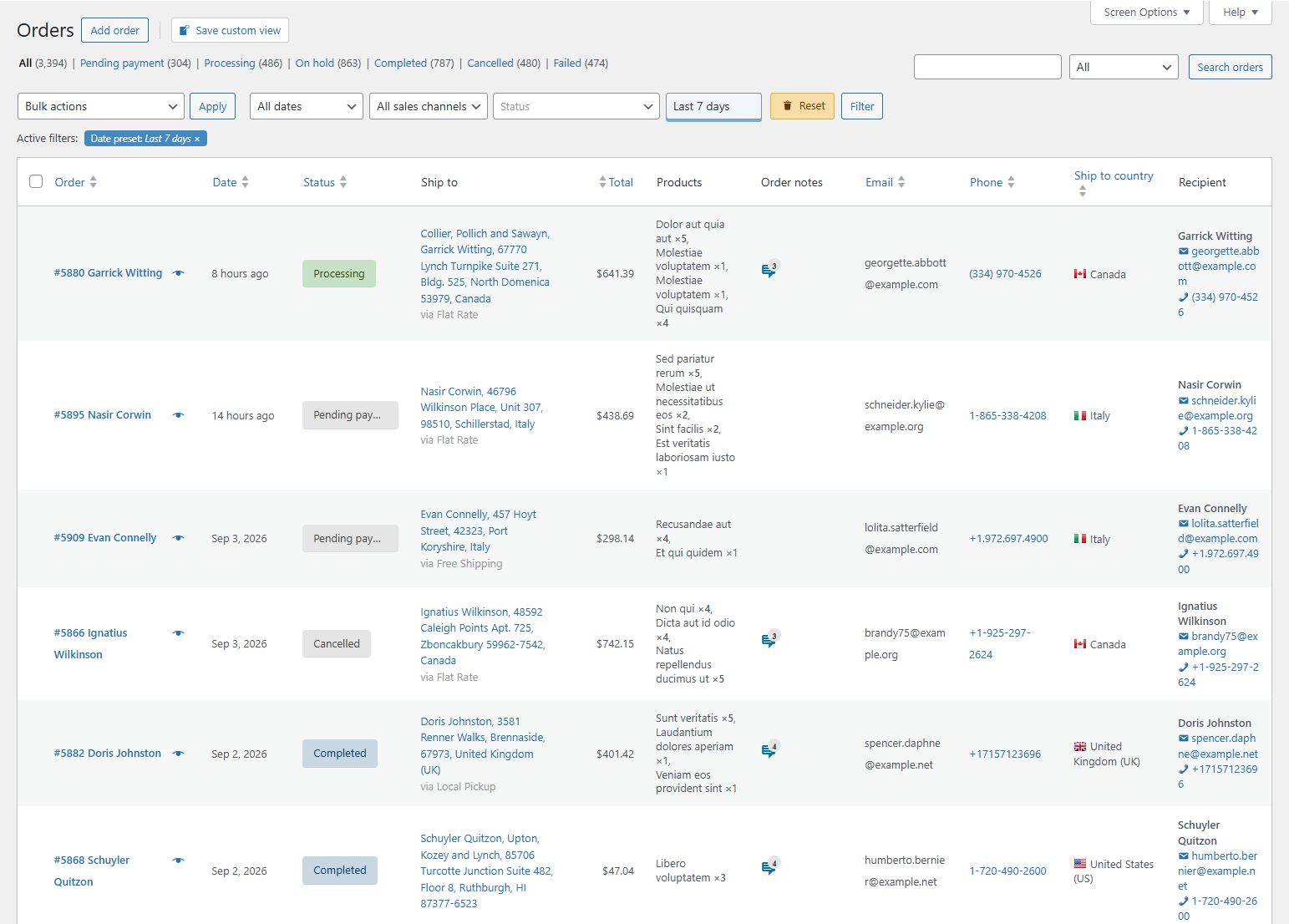This screenshot has width=1289, height=924.
Task: Show Cancelled (480) orders
Action: (x=504, y=63)
